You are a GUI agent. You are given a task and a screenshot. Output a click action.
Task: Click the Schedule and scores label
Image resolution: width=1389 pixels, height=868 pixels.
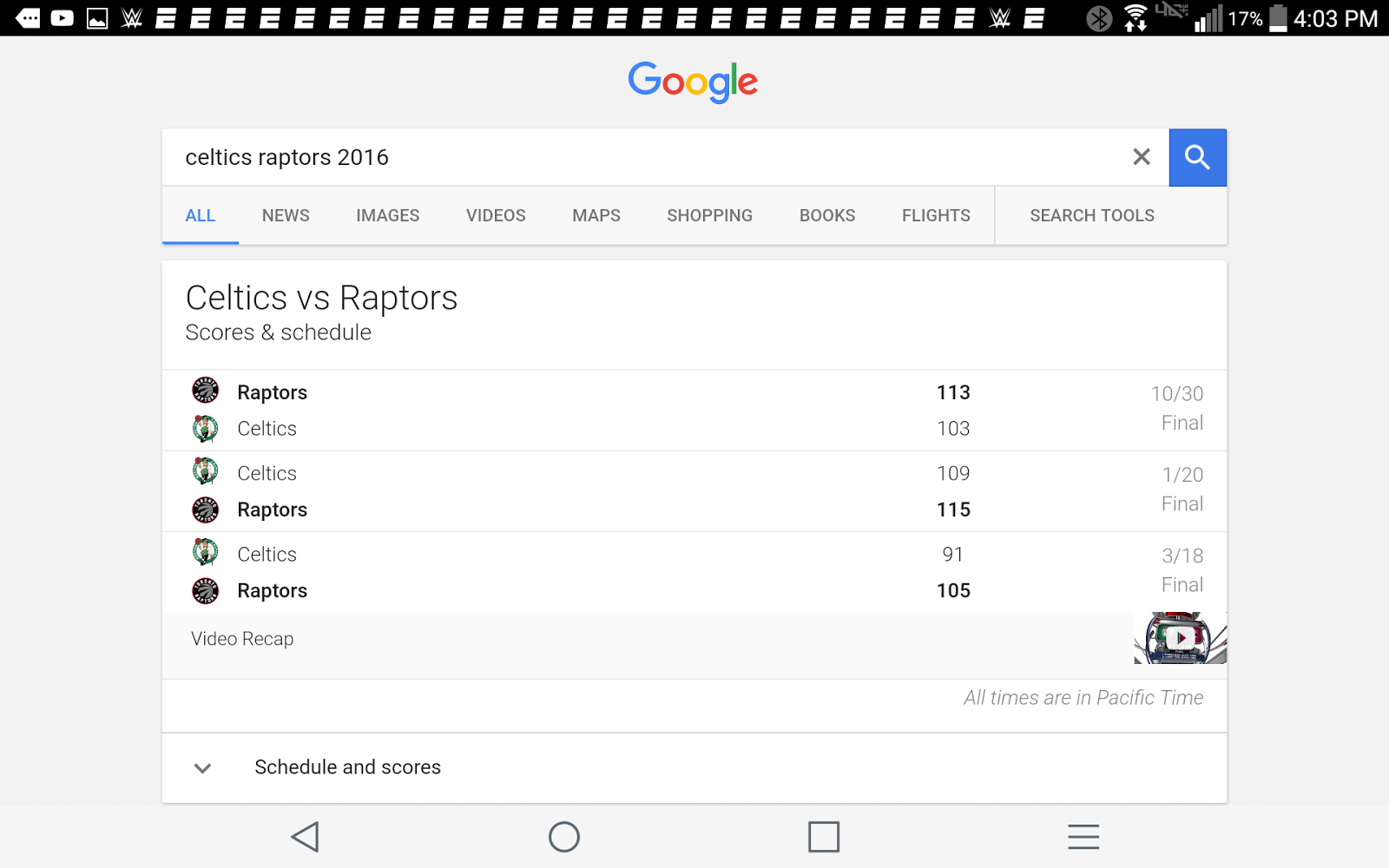click(x=347, y=767)
